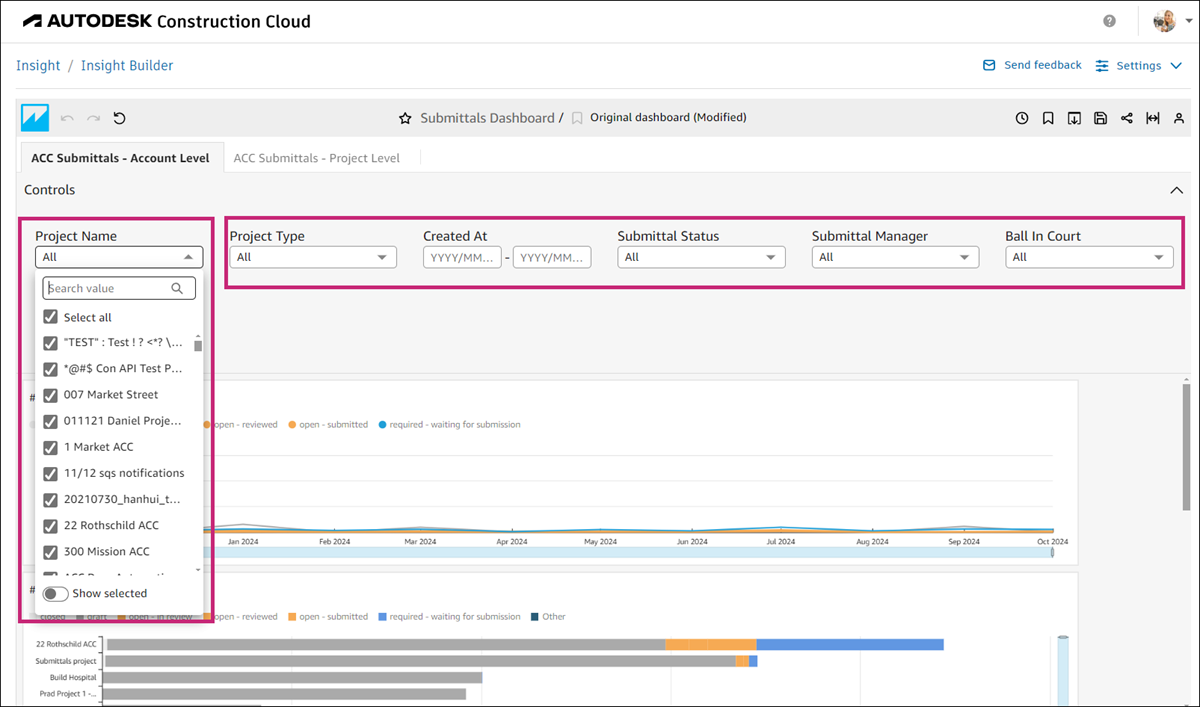Click the export download icon
Image resolution: width=1200 pixels, height=707 pixels.
pyautogui.click(x=1074, y=118)
